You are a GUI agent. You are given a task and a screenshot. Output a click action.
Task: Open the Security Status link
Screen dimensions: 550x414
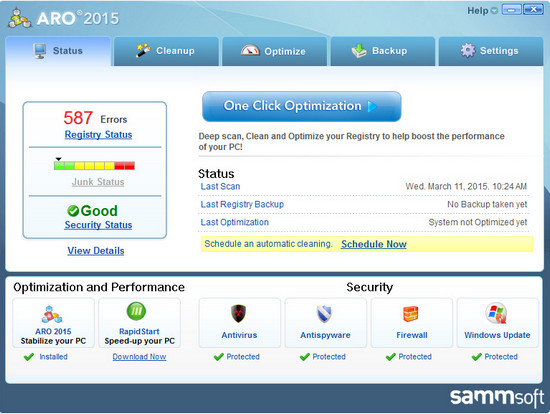click(x=98, y=225)
